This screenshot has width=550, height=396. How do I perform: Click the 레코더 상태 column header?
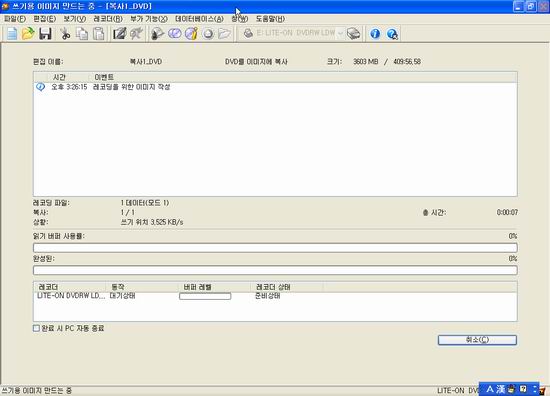tap(287, 287)
